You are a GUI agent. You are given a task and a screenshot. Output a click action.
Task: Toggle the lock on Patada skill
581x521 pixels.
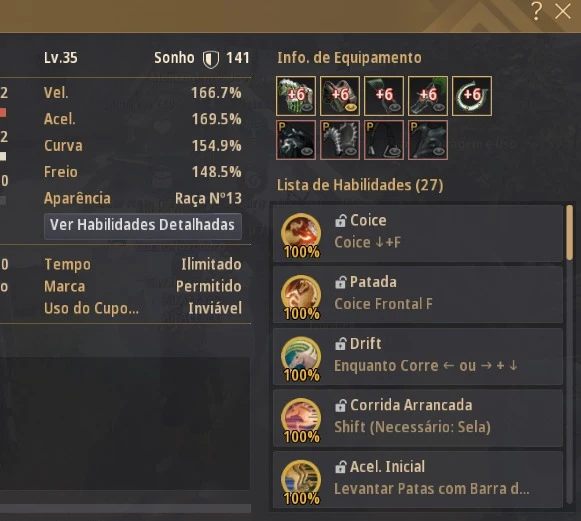point(340,282)
